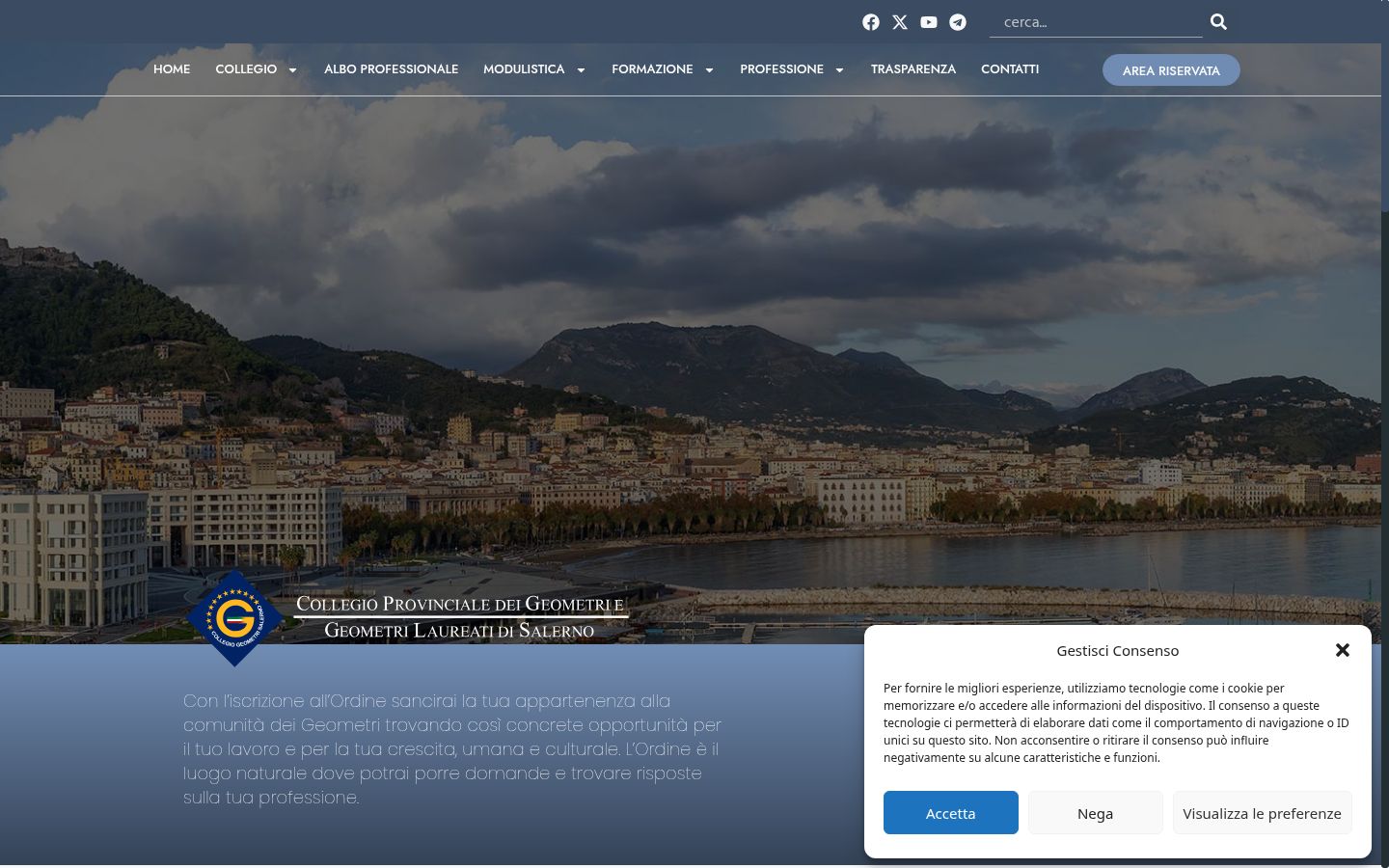Focus the cerca... search field
This screenshot has width=1389, height=868.
click(x=1096, y=21)
